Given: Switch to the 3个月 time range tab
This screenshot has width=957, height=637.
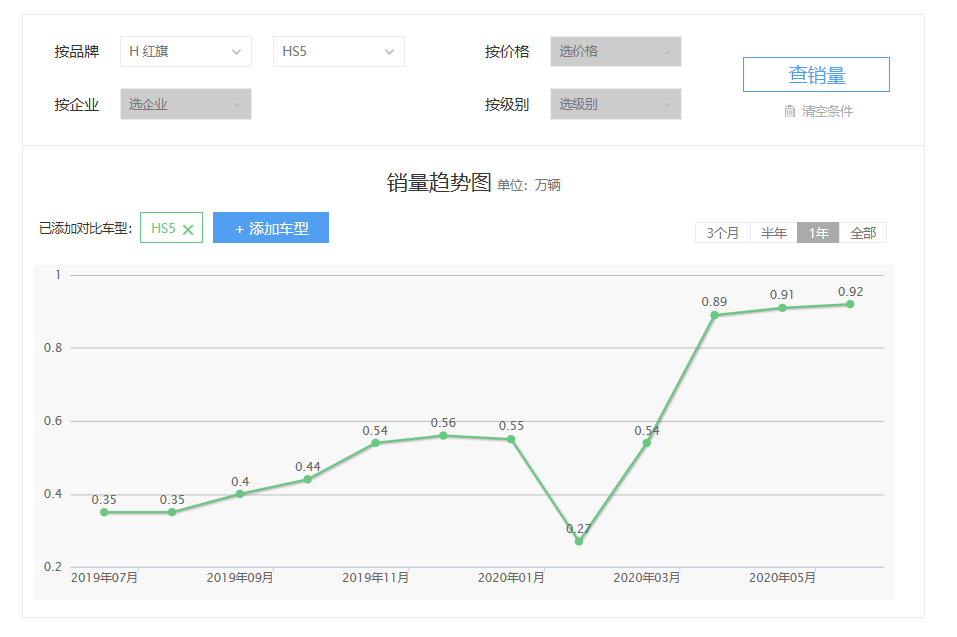Looking at the screenshot, I should 722,233.
